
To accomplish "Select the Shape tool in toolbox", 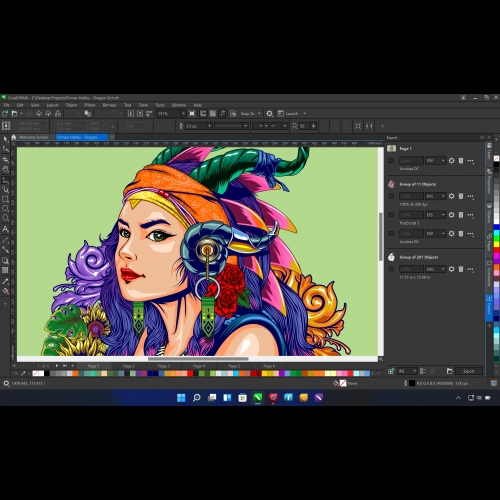I will click(5, 149).
